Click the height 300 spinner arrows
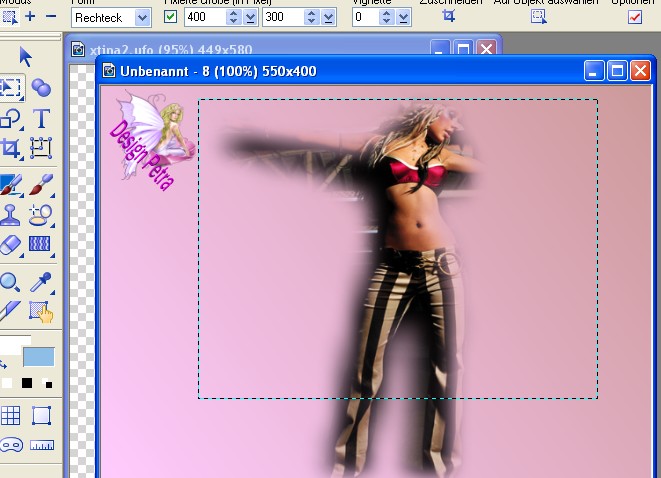This screenshot has height=478, width=661. 311,17
